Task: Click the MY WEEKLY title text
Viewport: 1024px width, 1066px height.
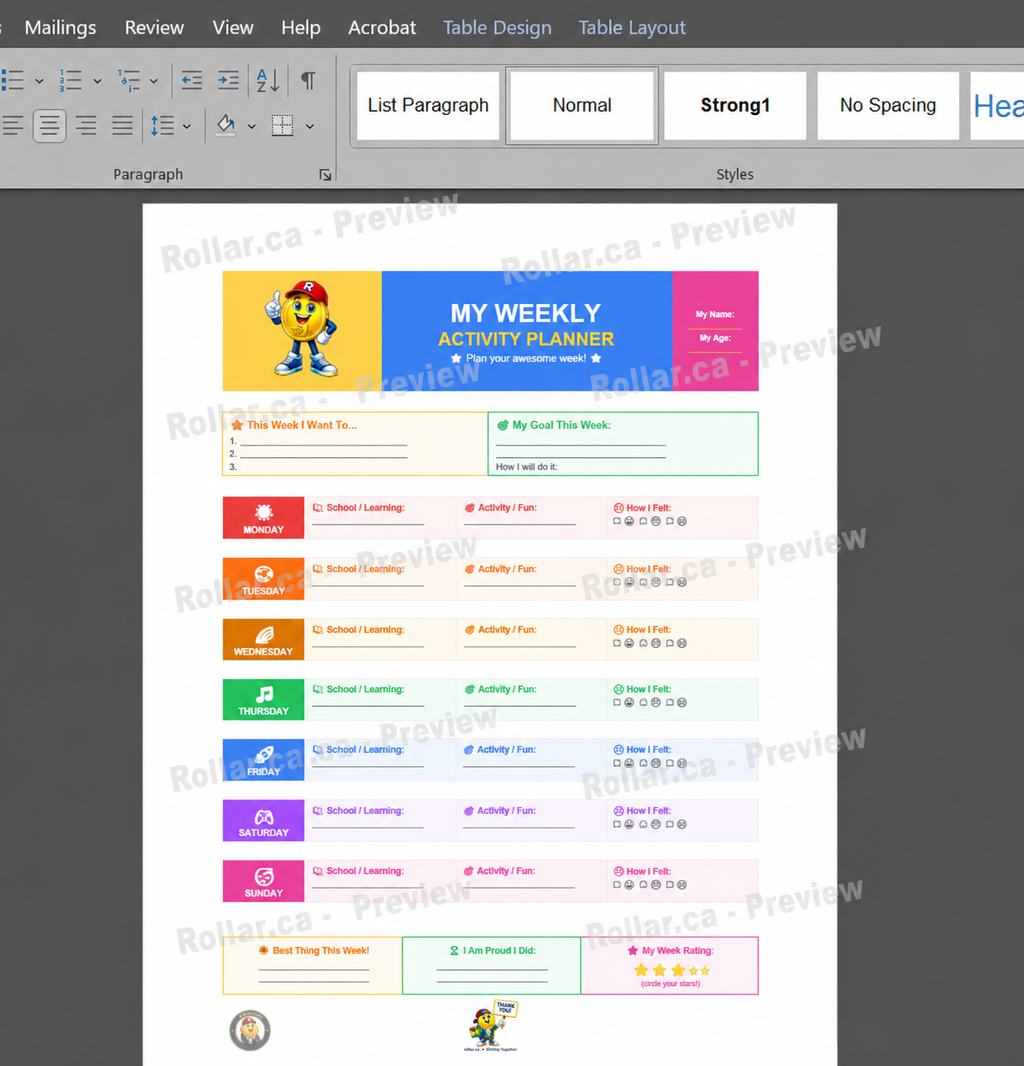Action: 526,313
